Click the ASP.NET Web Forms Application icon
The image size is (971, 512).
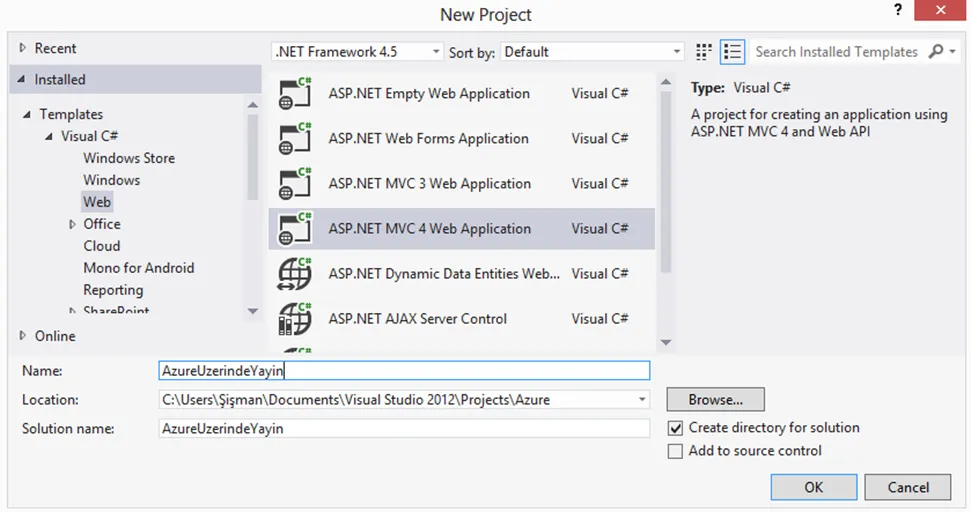pos(295,139)
